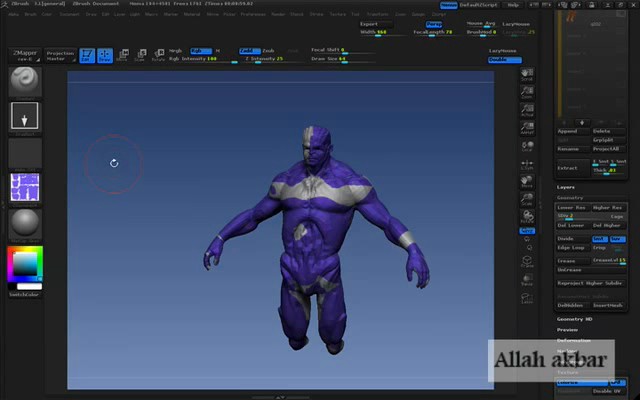Click the Zoom canvas icon
This screenshot has height=400, width=640.
(x=527, y=92)
